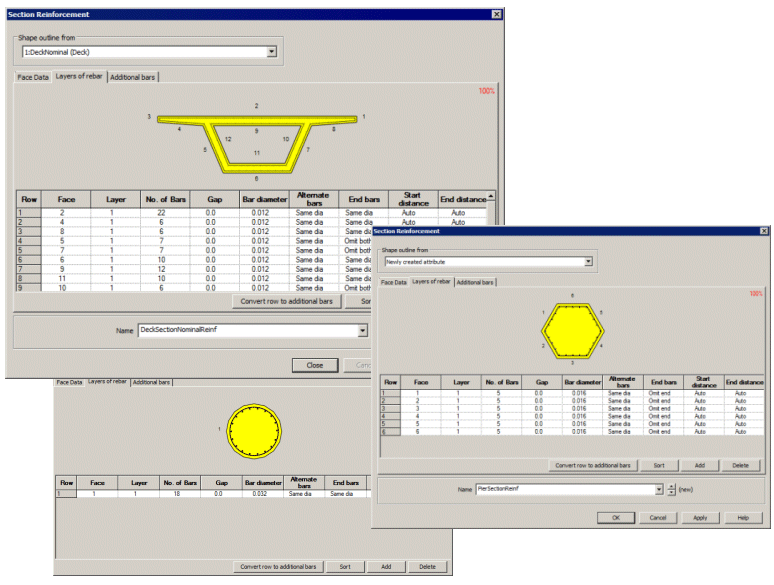Expand the 'Newly created attribute' shape outline dropdown
774x585 pixels.
pyautogui.click(x=588, y=261)
